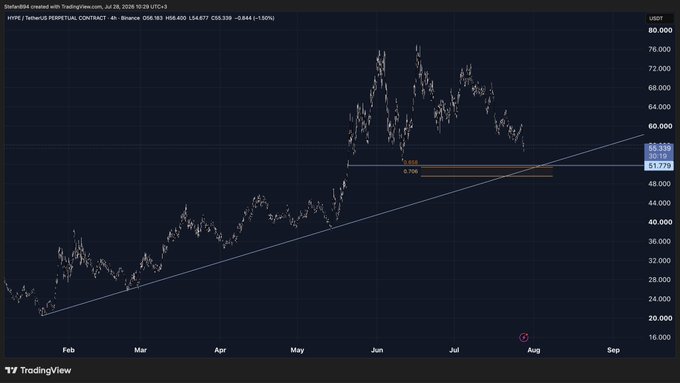Screen dimensions: 680x383
Task: Click the Jul label on time axis
Action: pos(454,350)
